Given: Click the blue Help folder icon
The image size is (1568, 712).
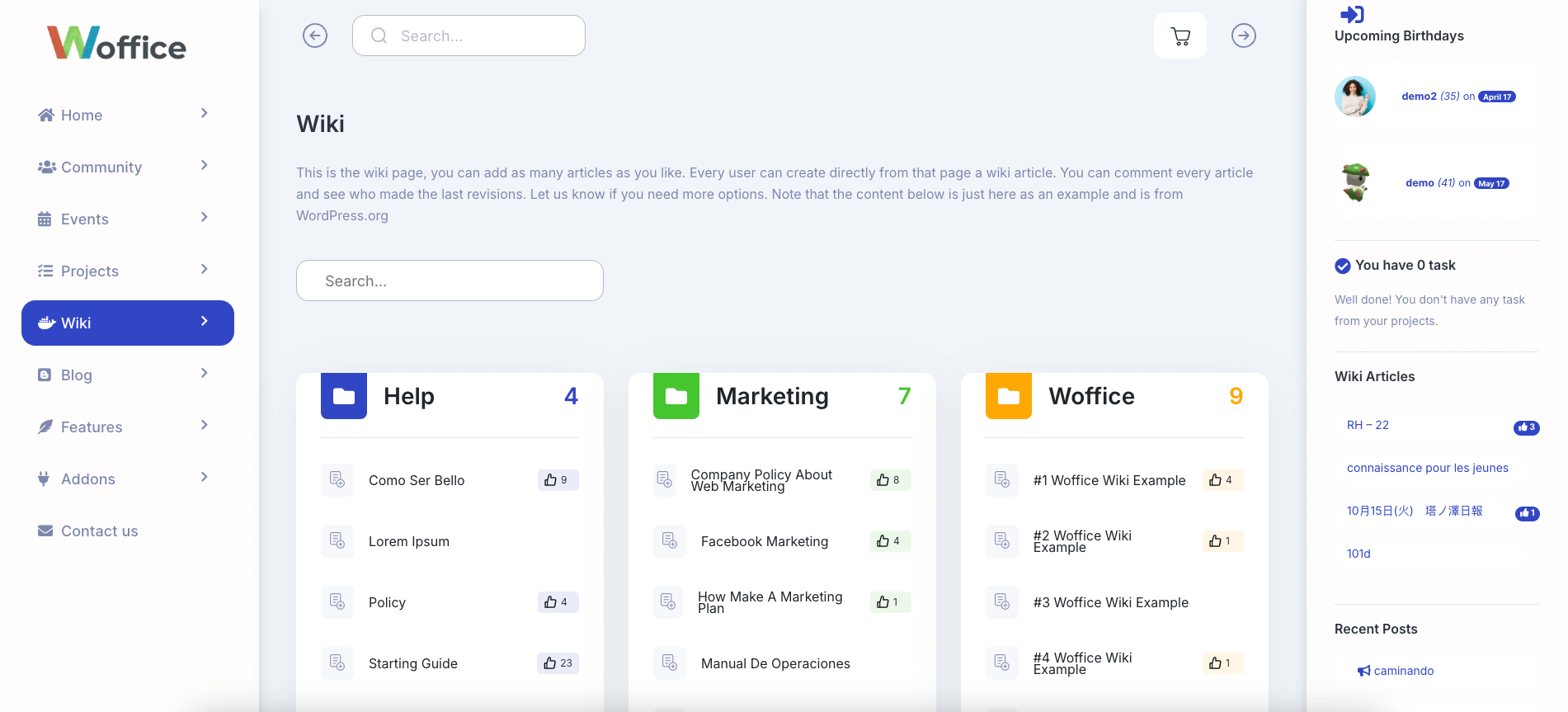Looking at the screenshot, I should (344, 396).
